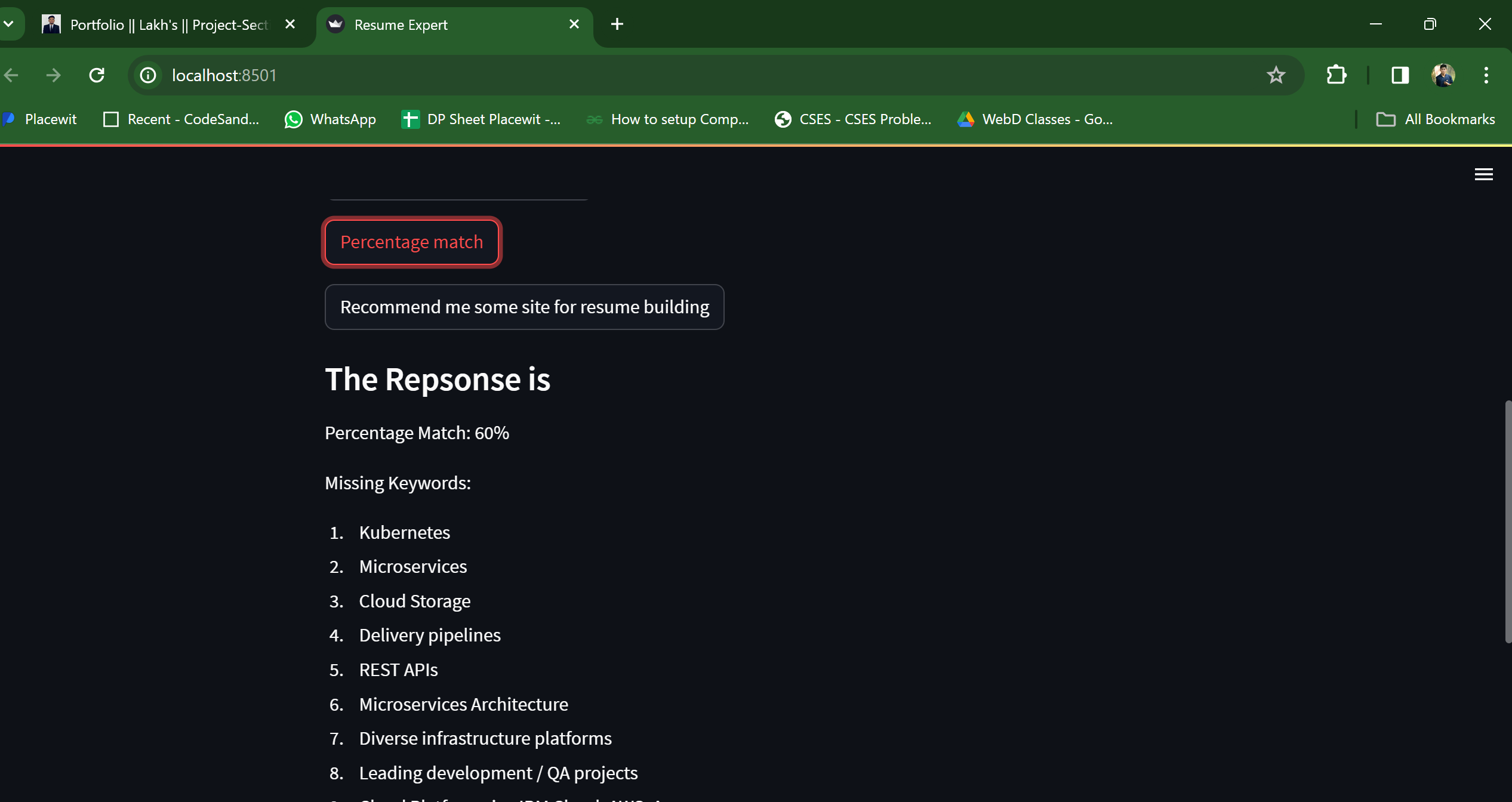Open the Streamlit hamburger menu
1512x802 pixels.
coord(1483,174)
